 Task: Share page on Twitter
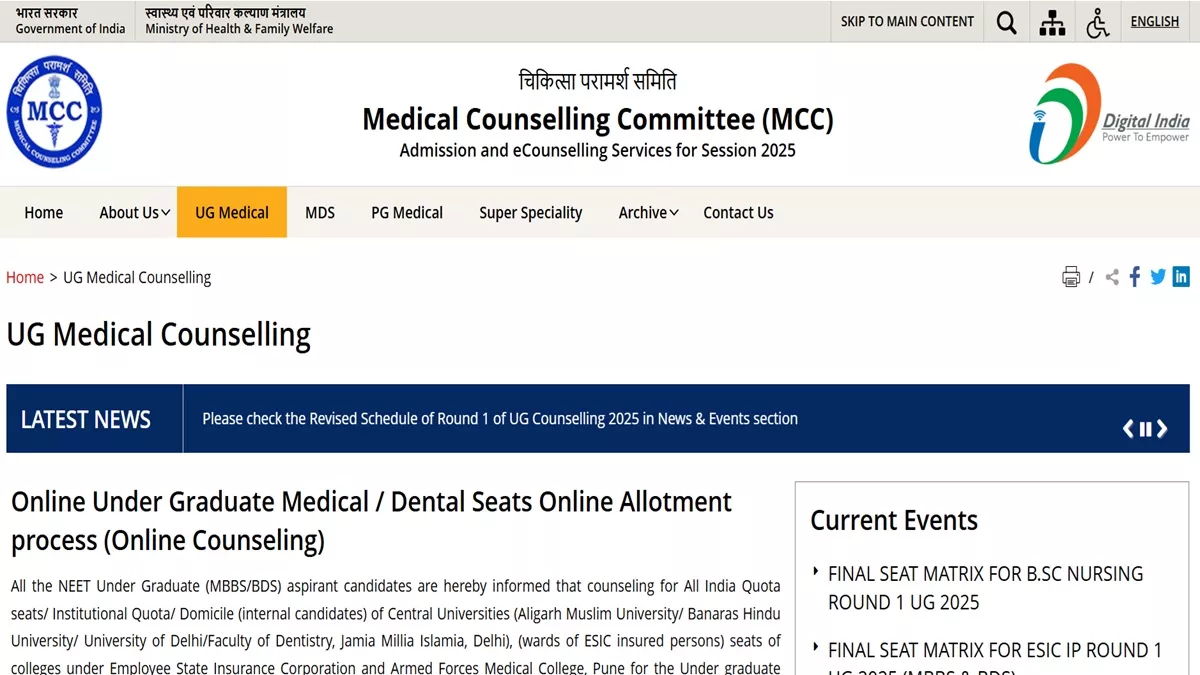[1158, 277]
